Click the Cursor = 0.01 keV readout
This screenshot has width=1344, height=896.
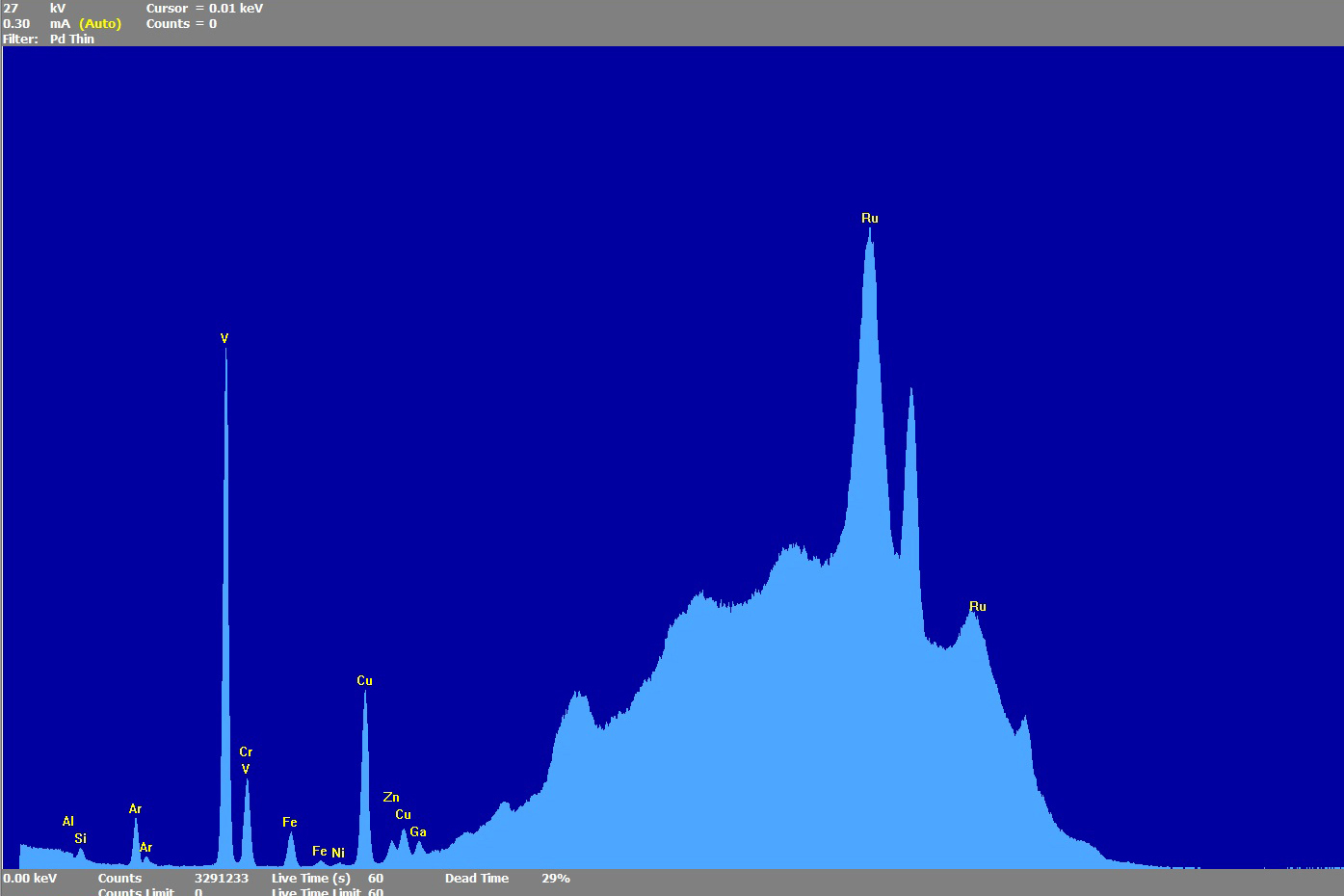coord(204,8)
